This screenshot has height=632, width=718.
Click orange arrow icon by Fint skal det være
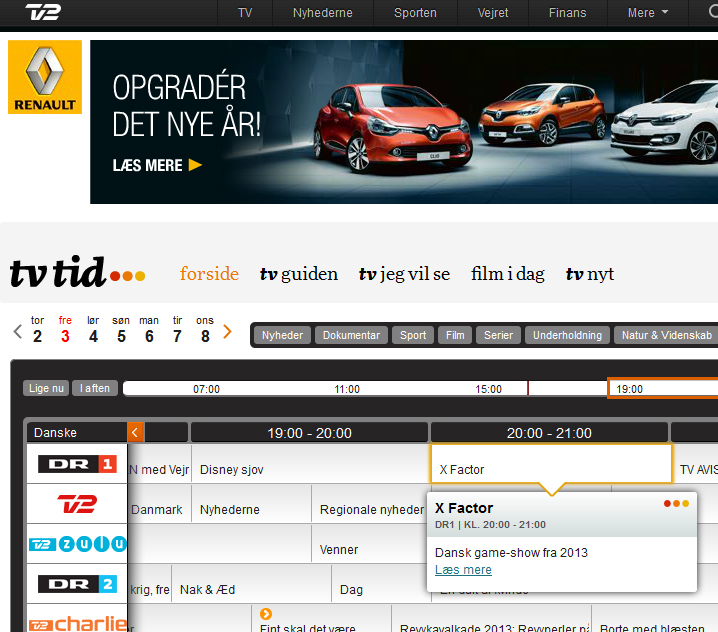click(x=266, y=614)
